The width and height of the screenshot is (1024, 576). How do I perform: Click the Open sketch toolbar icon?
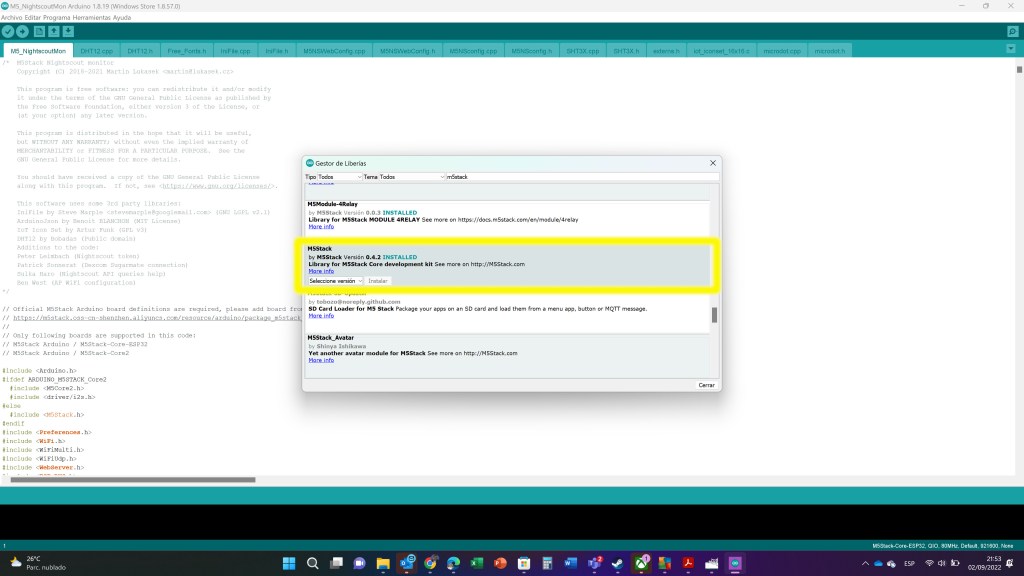point(54,32)
